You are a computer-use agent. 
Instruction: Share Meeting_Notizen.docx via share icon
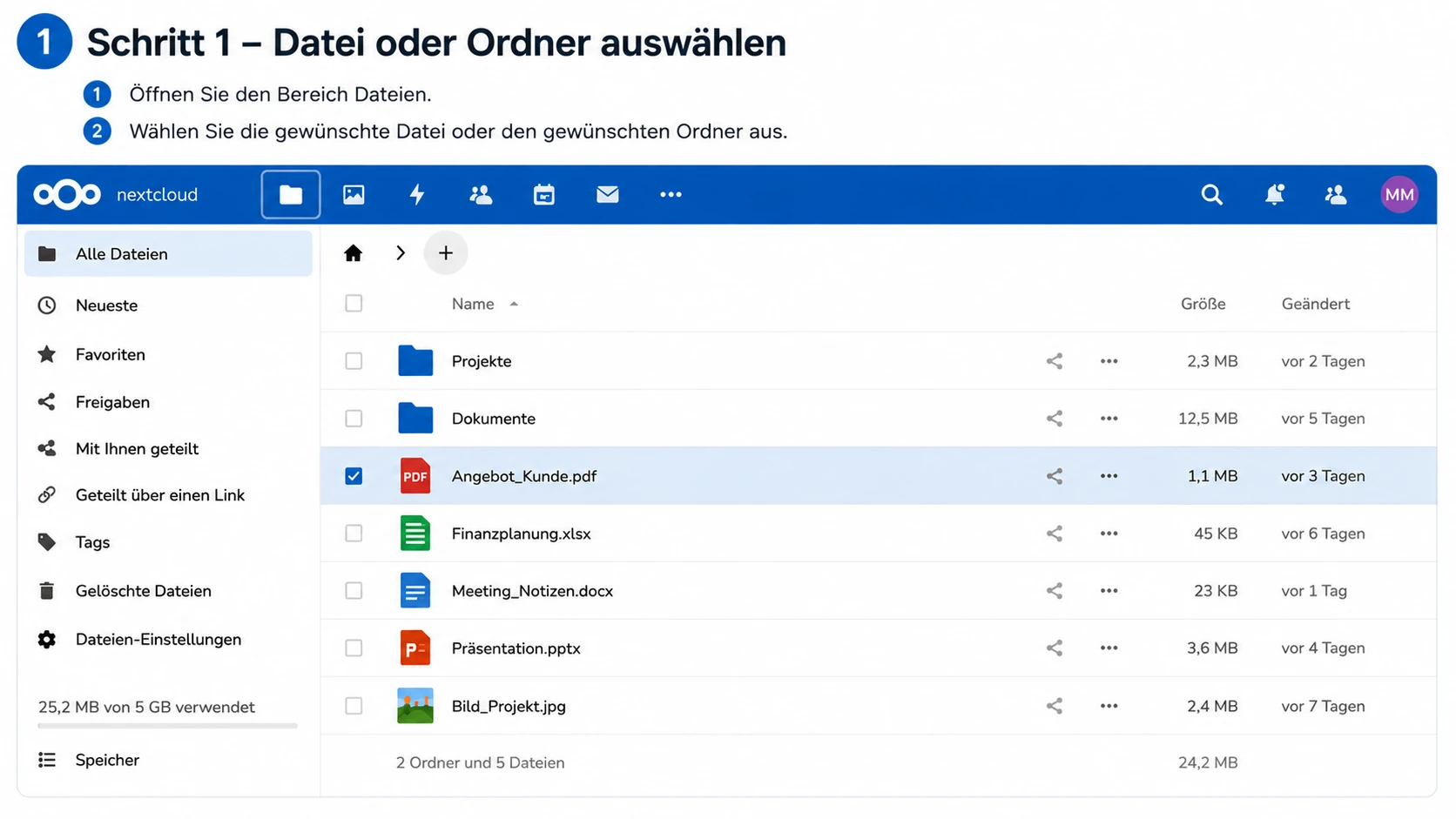[x=1055, y=591]
